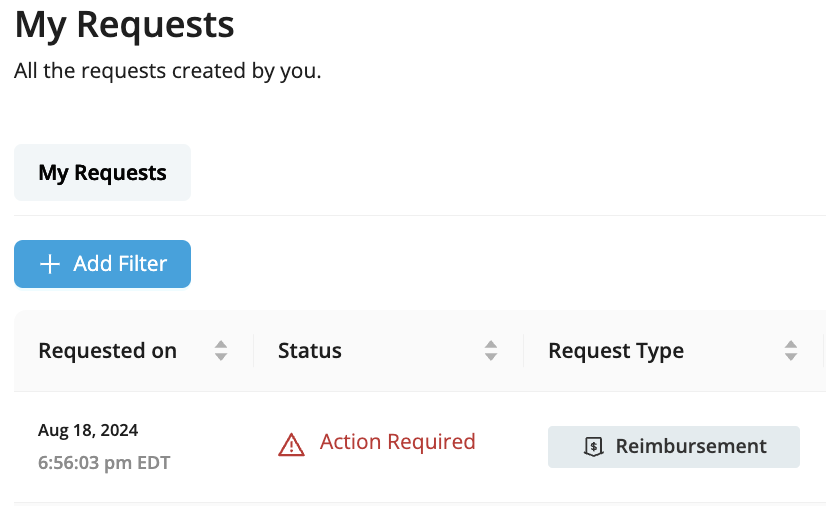Select the Request Type column header label
This screenshot has height=506, width=826.
[x=616, y=351]
